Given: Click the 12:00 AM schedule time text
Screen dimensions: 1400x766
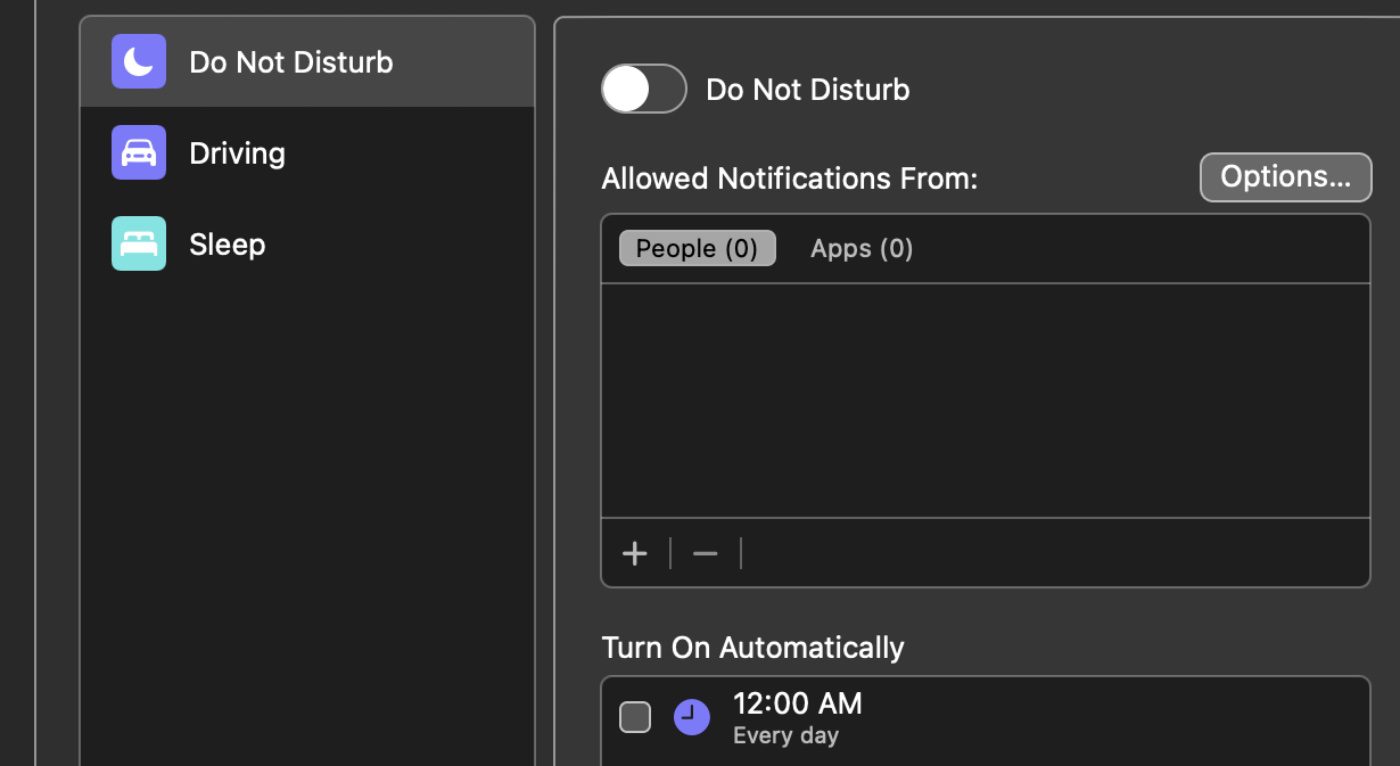Looking at the screenshot, I should [x=797, y=704].
